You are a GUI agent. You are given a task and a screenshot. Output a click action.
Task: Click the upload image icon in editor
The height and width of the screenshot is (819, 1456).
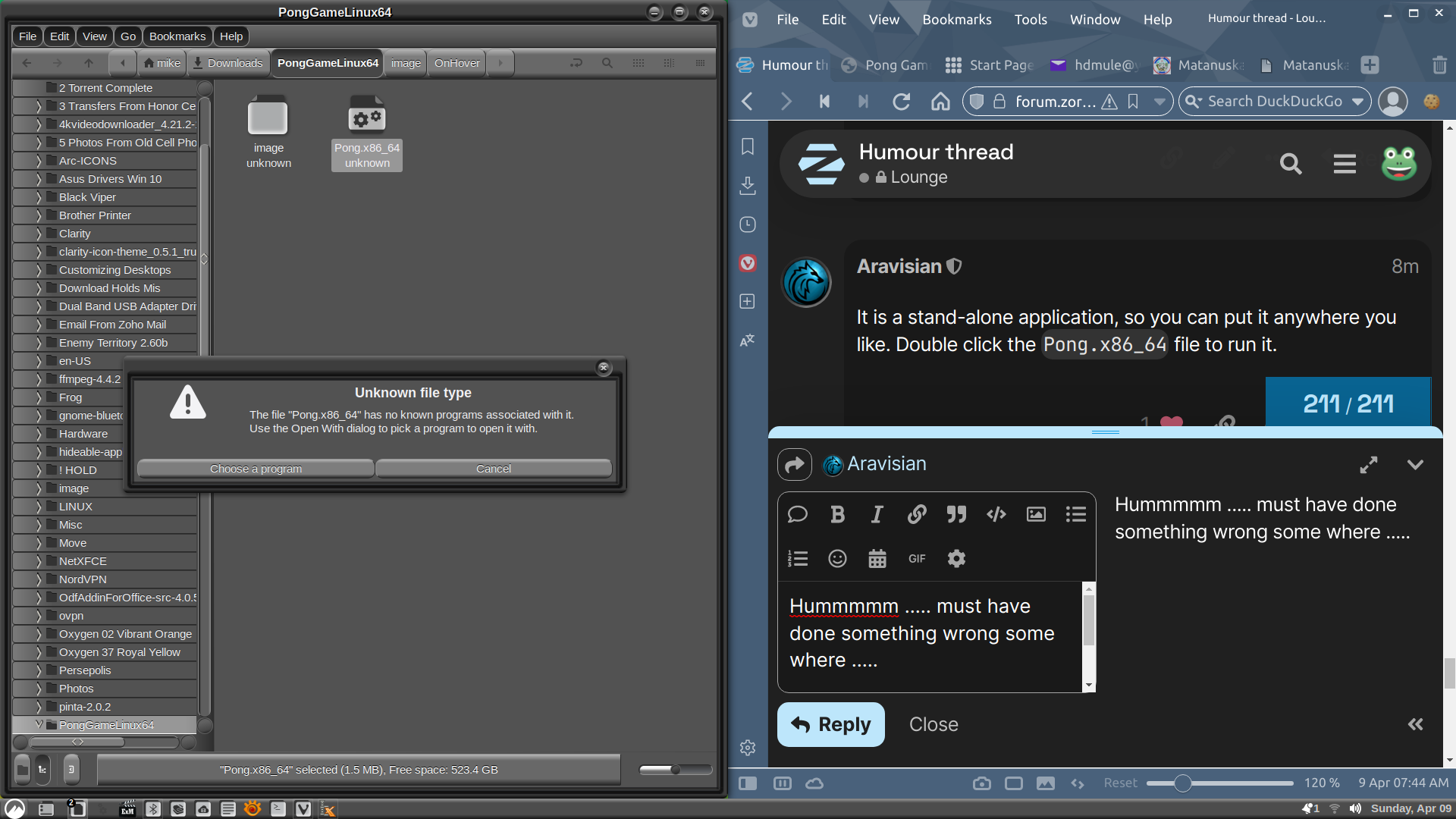pos(1036,515)
